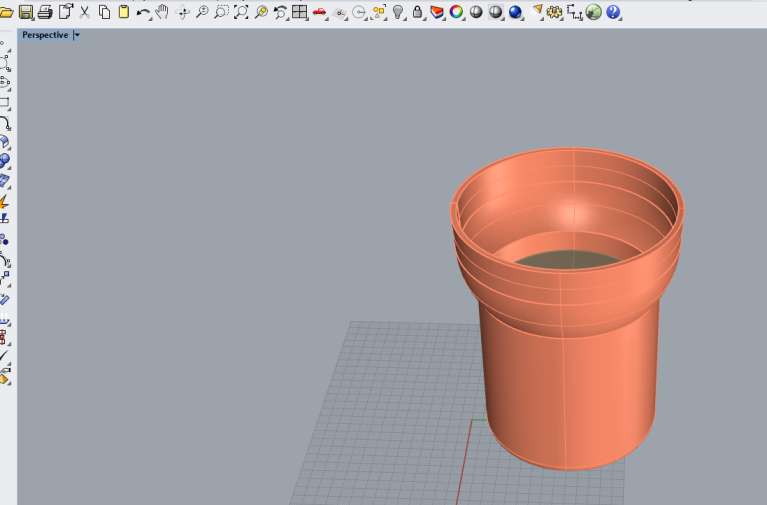Click the Dimension tool icon
This screenshot has width=767, height=505.
tap(574, 12)
